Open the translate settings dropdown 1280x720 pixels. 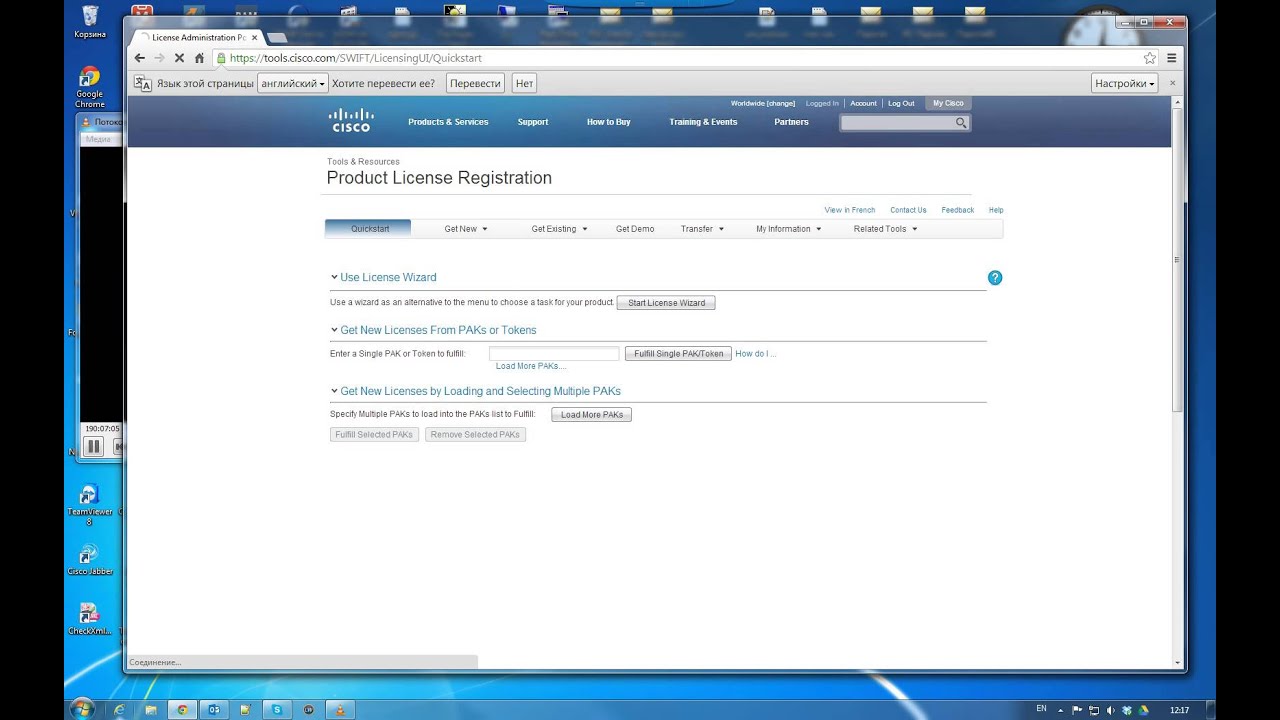coord(1125,84)
